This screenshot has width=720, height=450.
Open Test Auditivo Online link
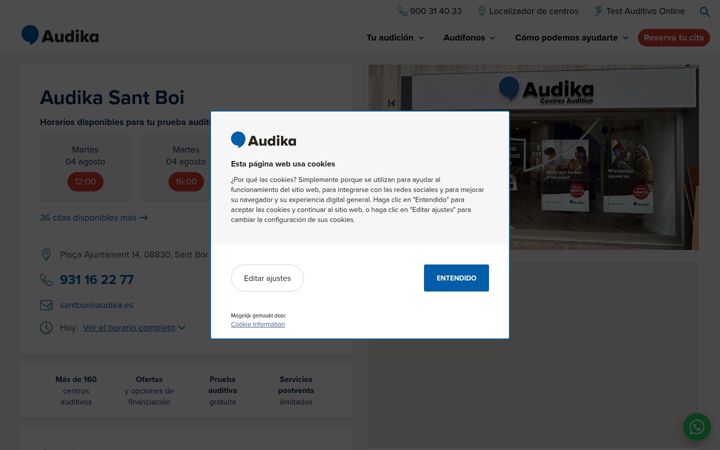coord(645,11)
